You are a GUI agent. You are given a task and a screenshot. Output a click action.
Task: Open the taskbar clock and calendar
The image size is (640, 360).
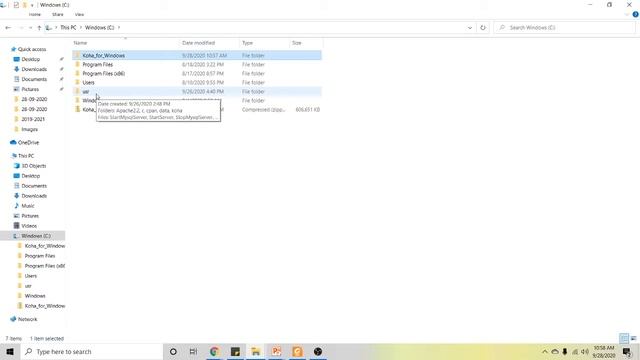coord(604,351)
